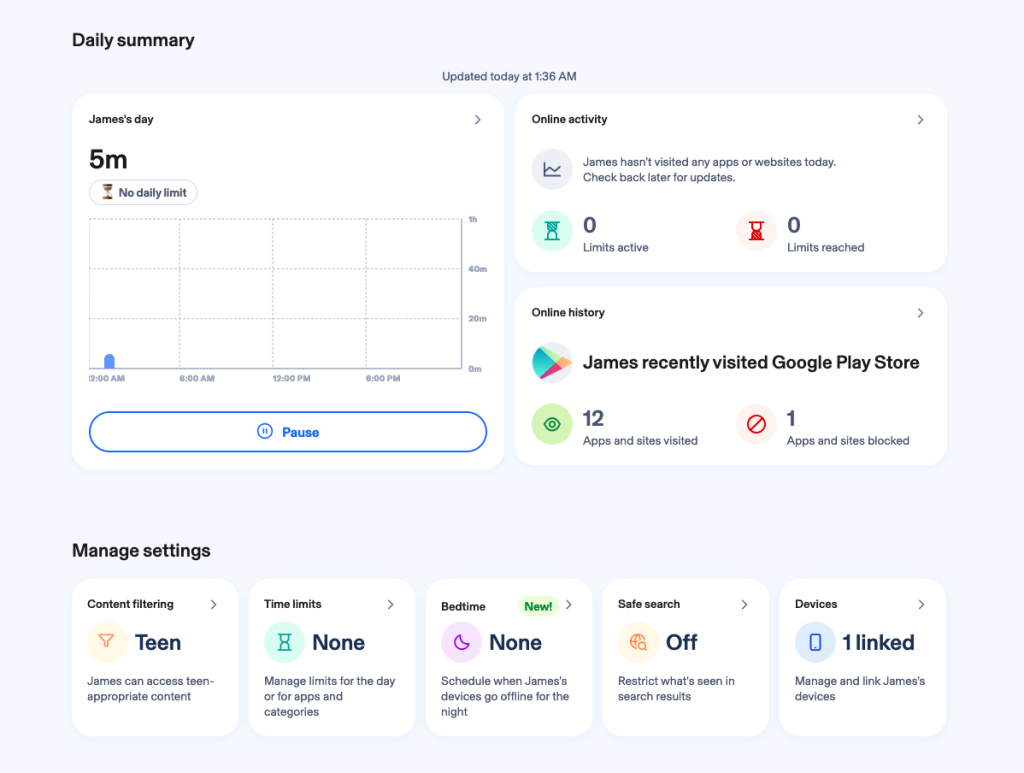Viewport: 1024px width, 773px height.
Task: Click the Content filtering funnel icon
Action: click(x=107, y=642)
